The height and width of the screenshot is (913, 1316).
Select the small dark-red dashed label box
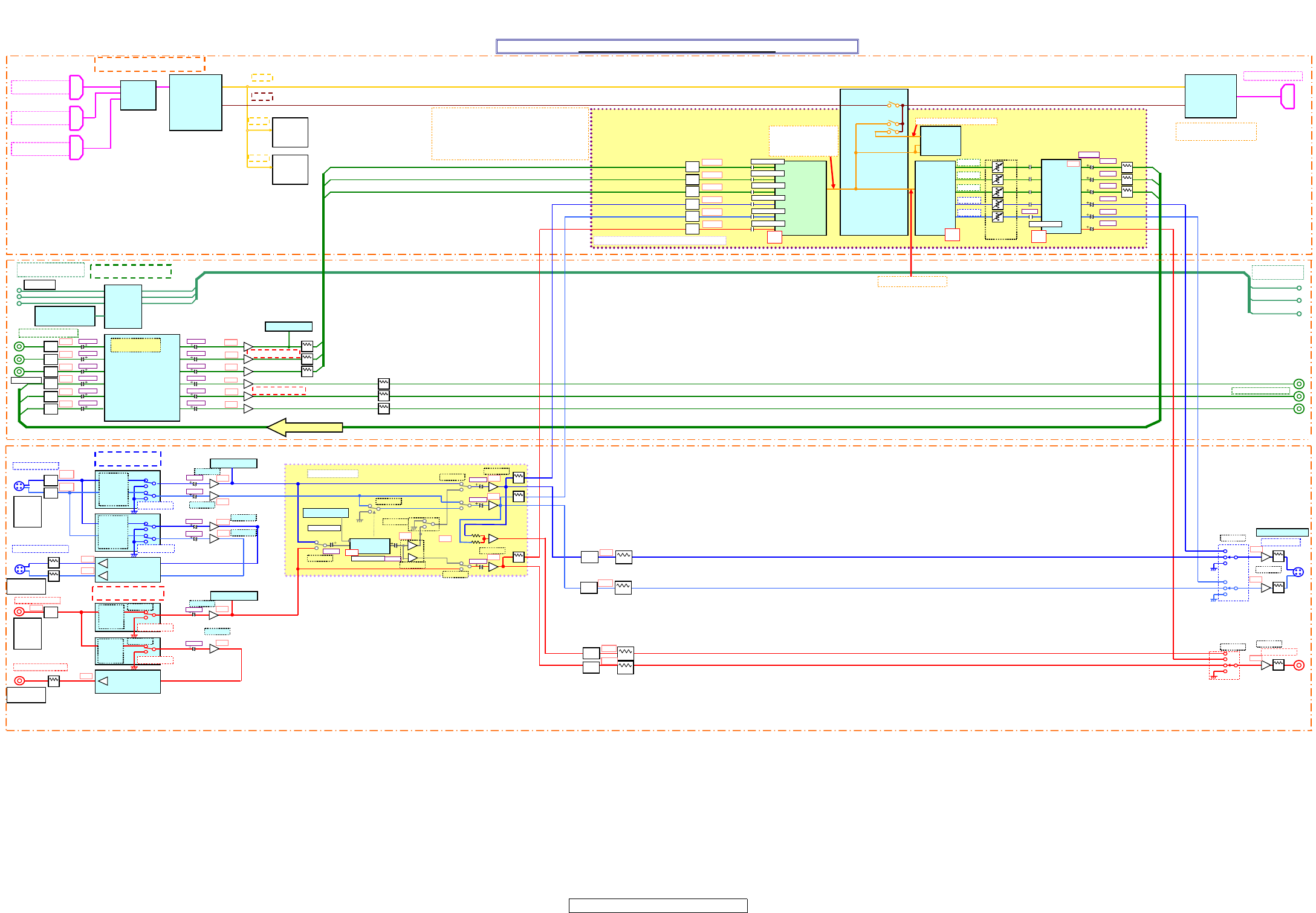coord(262,97)
